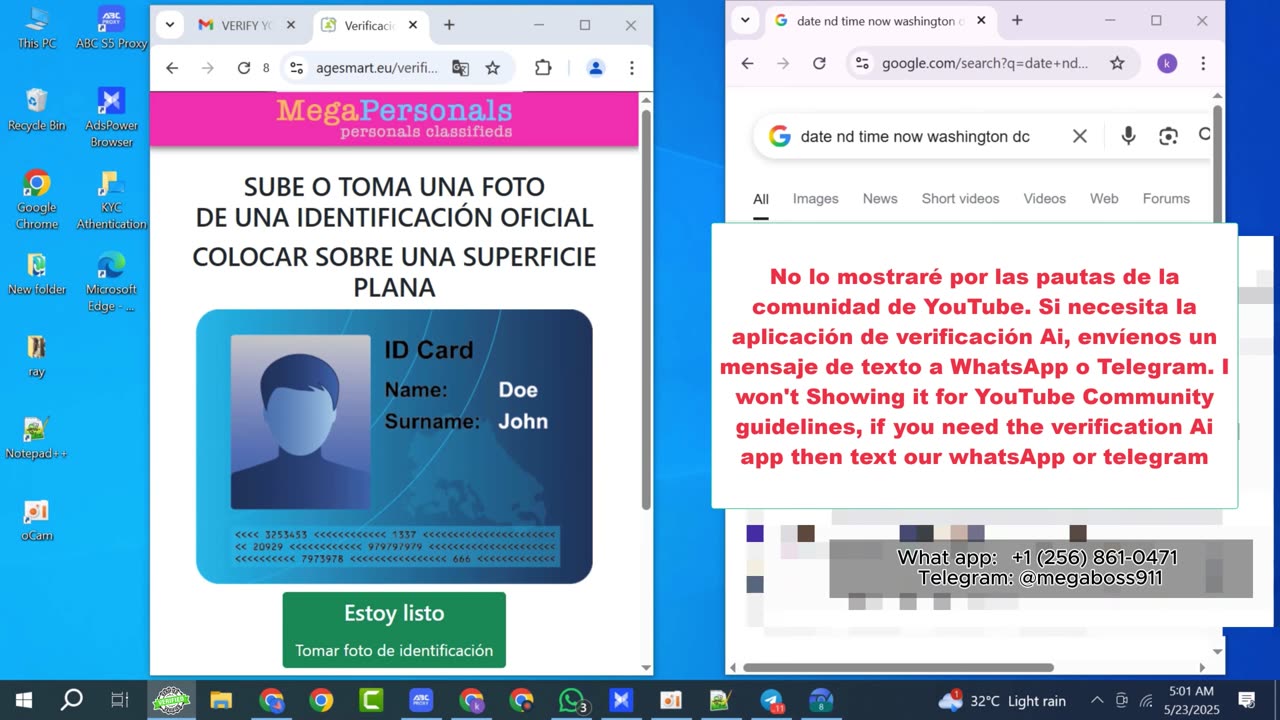Launch Microsoft Edge desktop shortcut
The width and height of the screenshot is (1280, 720).
tap(111, 281)
